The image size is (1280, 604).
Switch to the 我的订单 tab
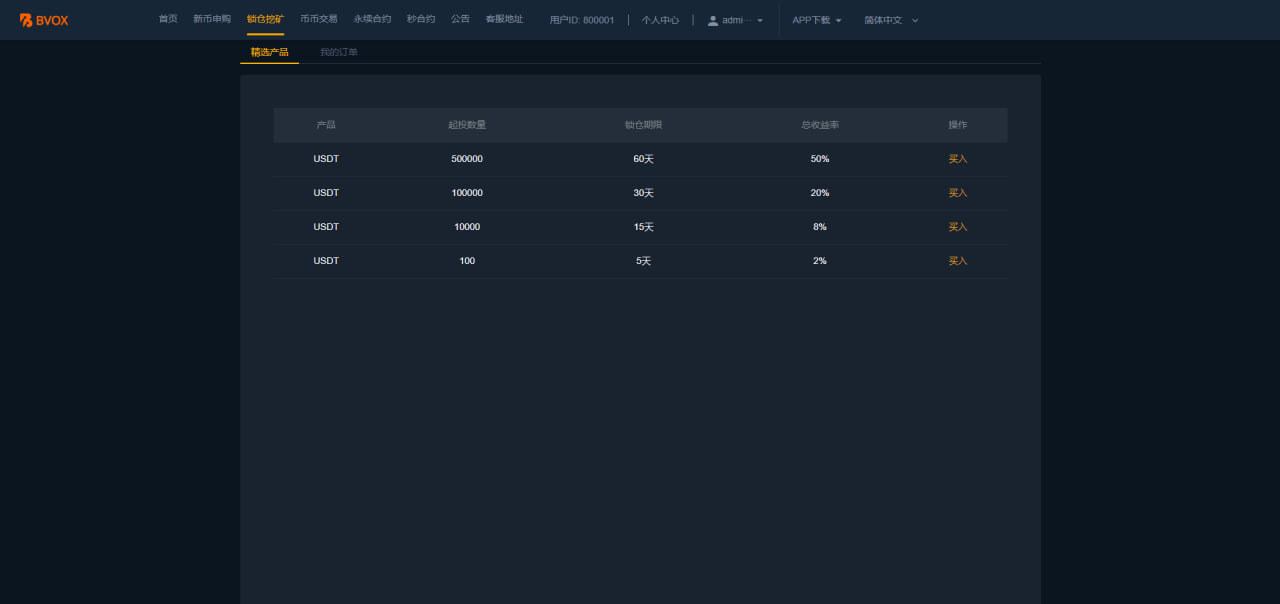pos(339,52)
